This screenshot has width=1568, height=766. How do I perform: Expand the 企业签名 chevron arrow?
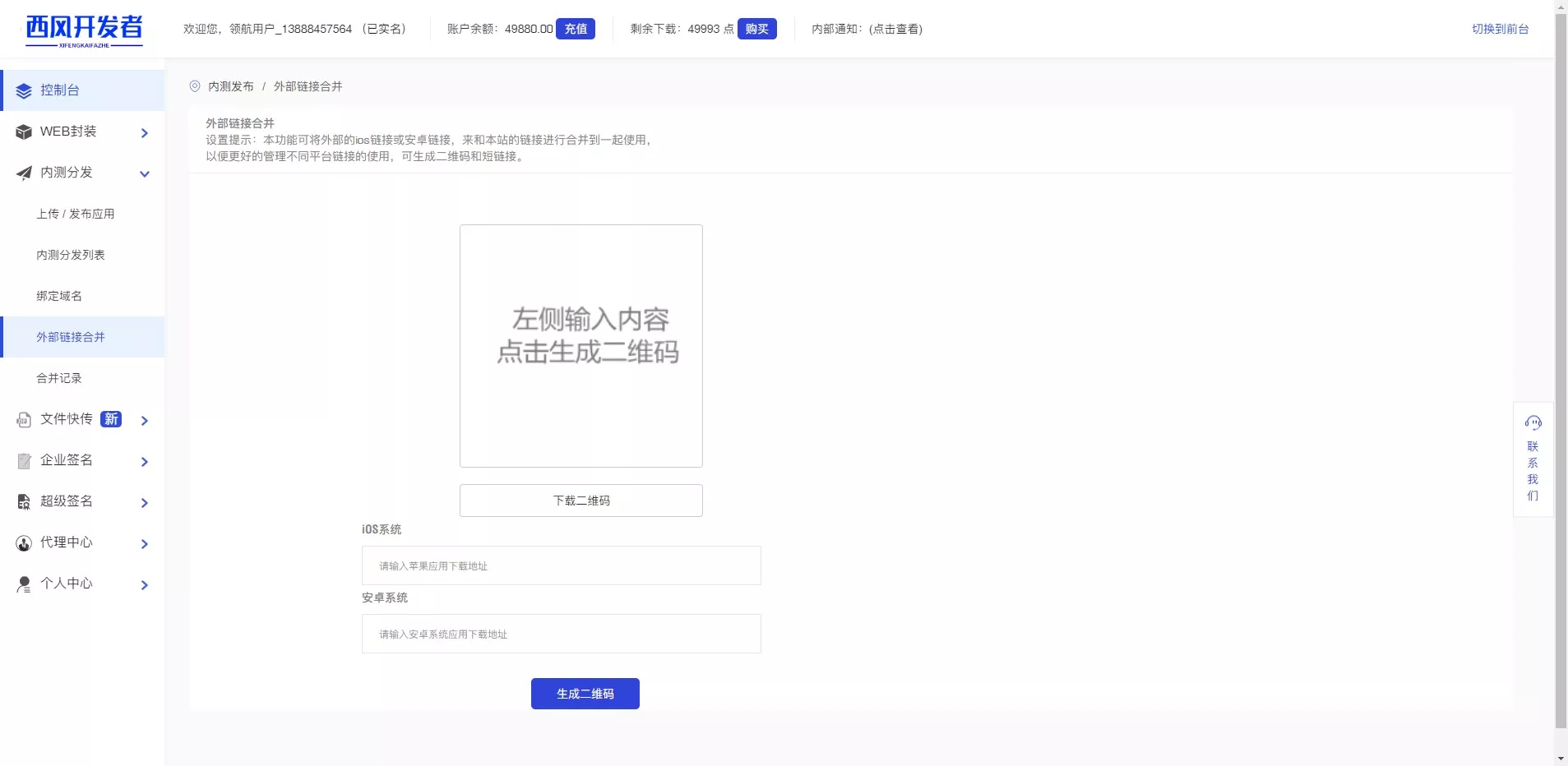coord(145,462)
